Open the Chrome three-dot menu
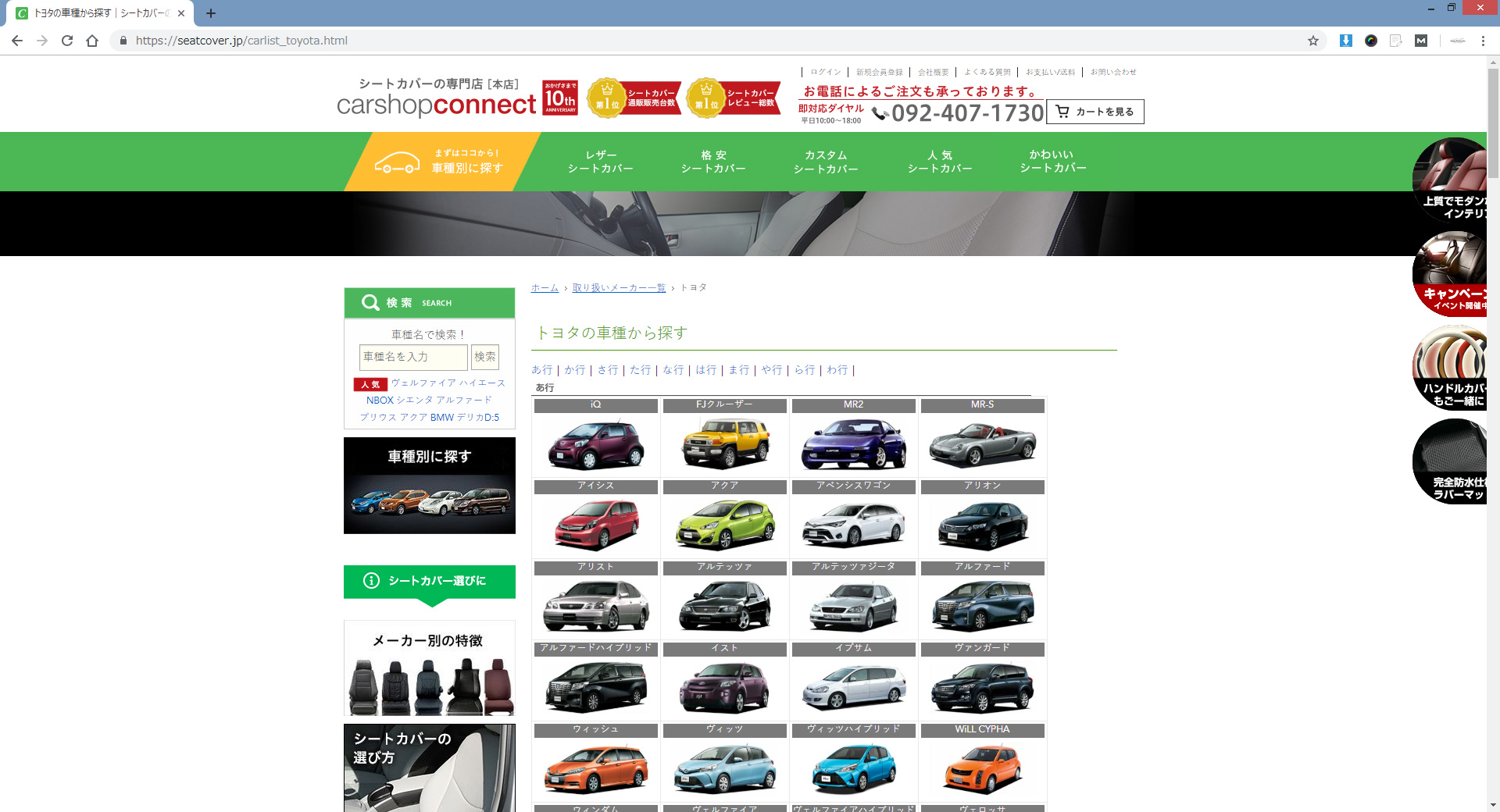Image resolution: width=1500 pixels, height=812 pixels. pos(1483,41)
